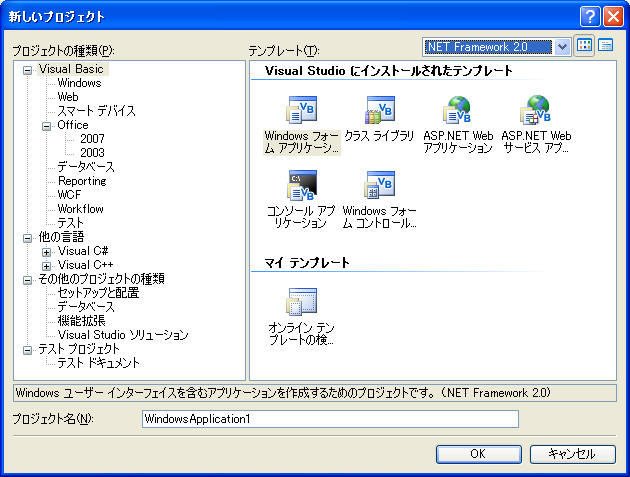Select the Office project type

point(73,125)
